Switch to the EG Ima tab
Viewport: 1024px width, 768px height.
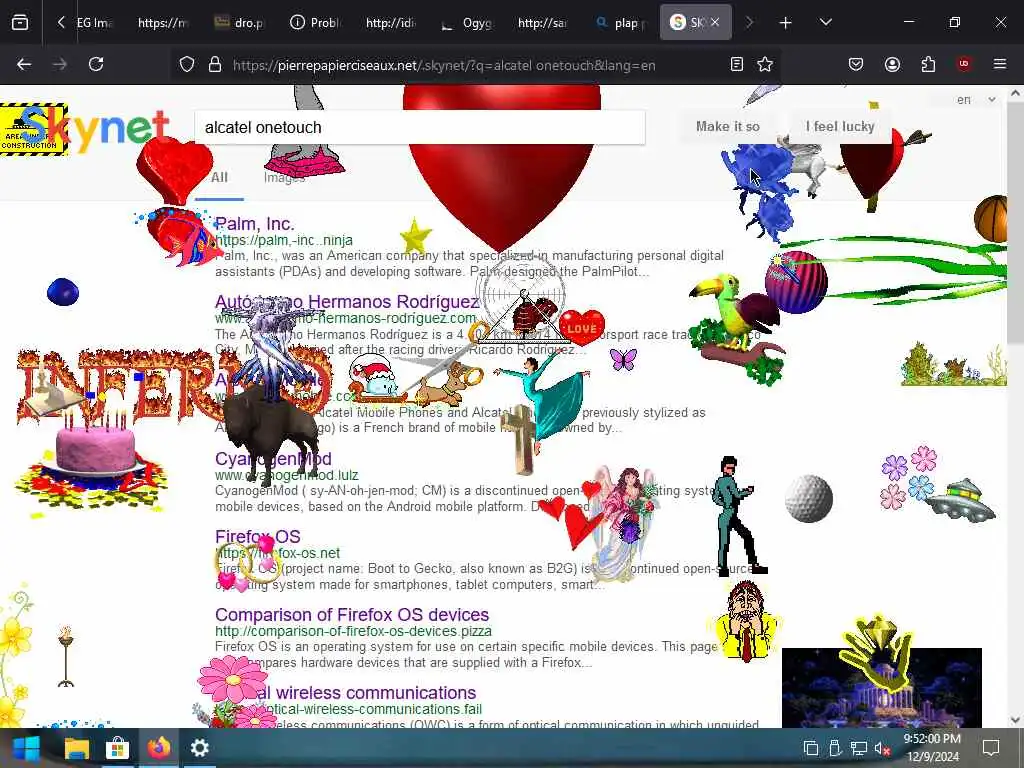[95, 22]
